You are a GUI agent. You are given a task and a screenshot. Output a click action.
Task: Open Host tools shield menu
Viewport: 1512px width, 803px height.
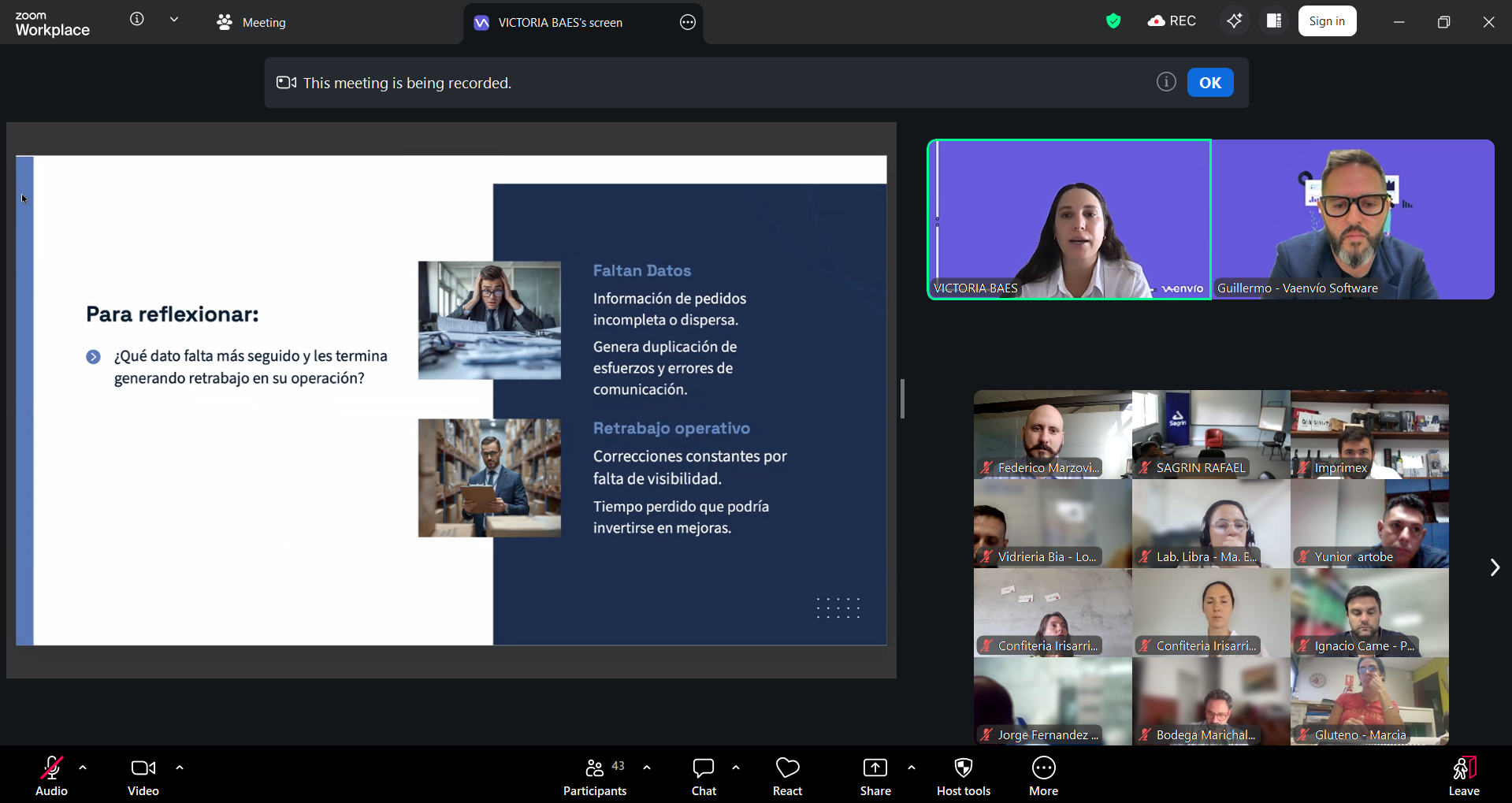click(x=963, y=776)
